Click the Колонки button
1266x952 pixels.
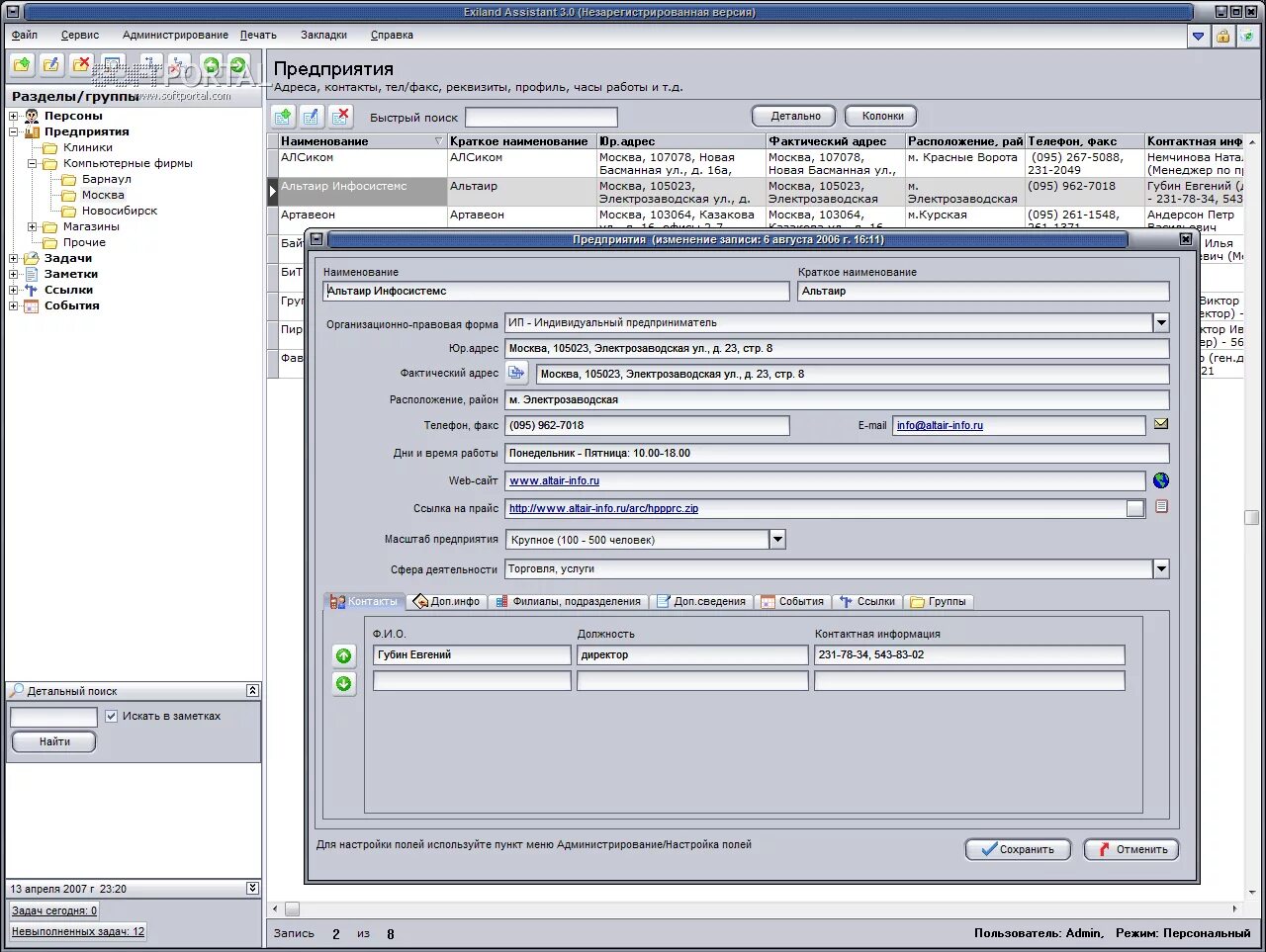[882, 116]
